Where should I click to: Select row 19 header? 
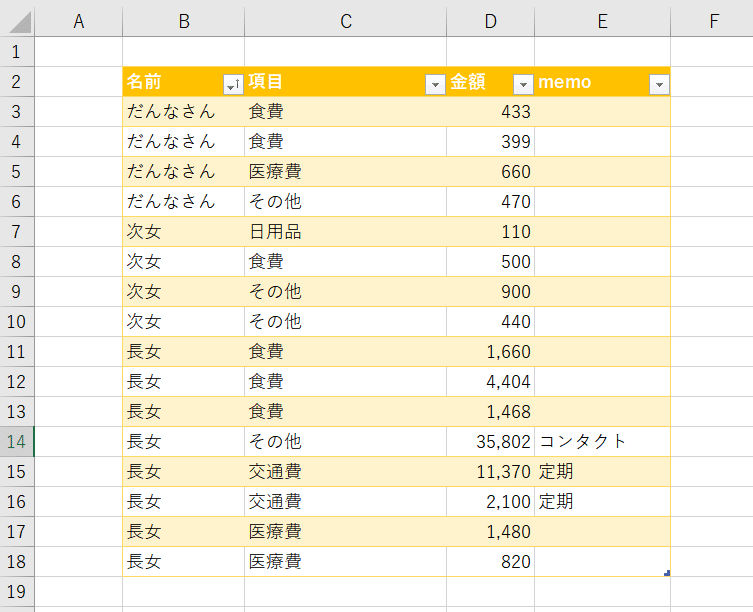click(17, 591)
